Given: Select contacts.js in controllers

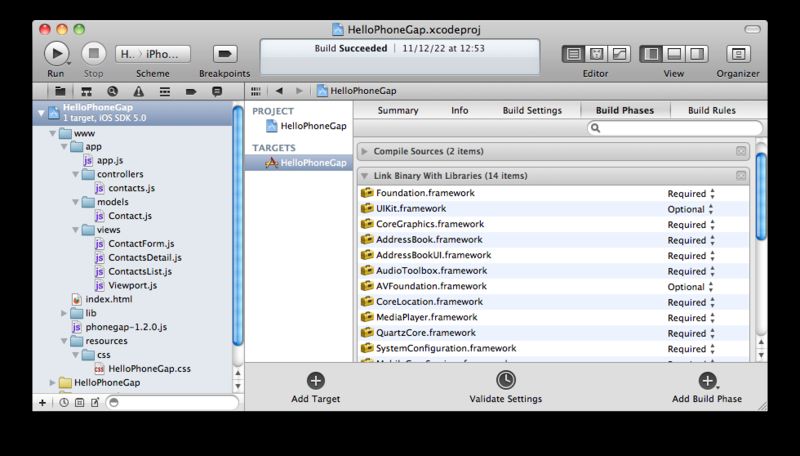Looking at the screenshot, I should [x=131, y=188].
